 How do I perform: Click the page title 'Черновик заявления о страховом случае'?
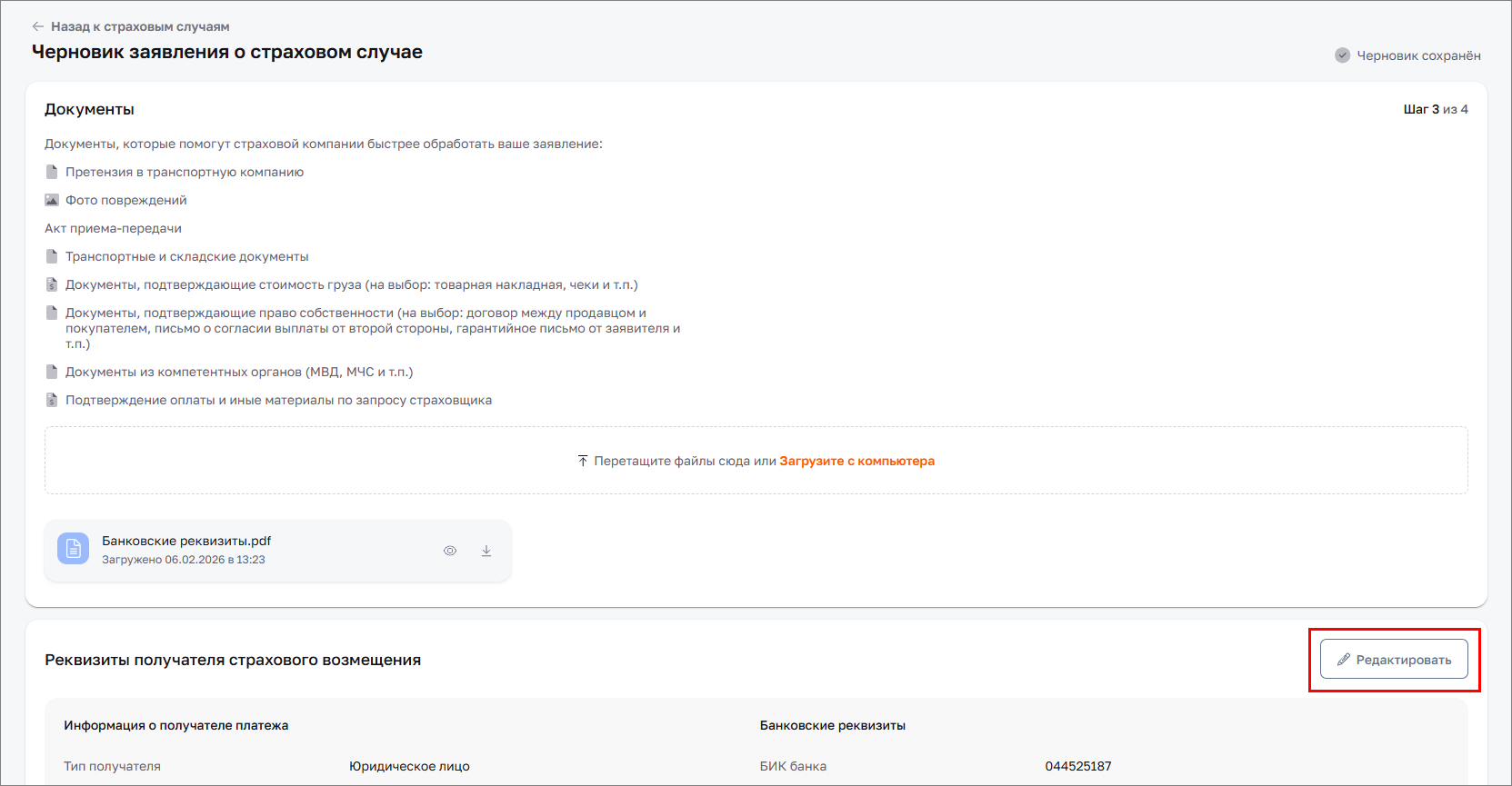[x=227, y=52]
